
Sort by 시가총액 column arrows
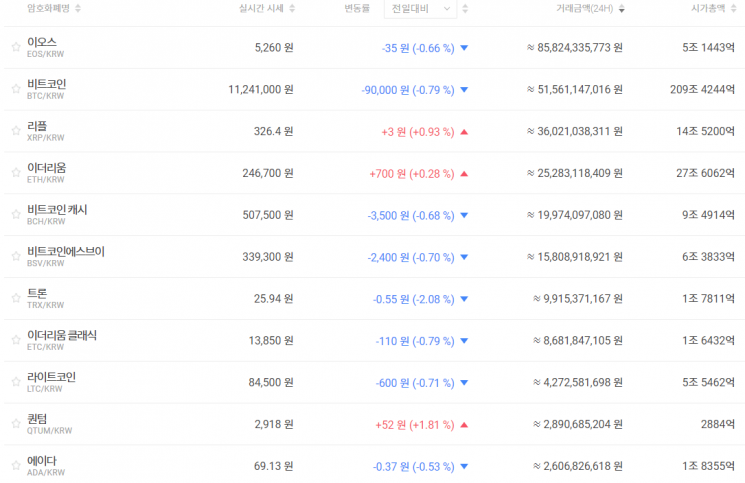[x=734, y=9]
